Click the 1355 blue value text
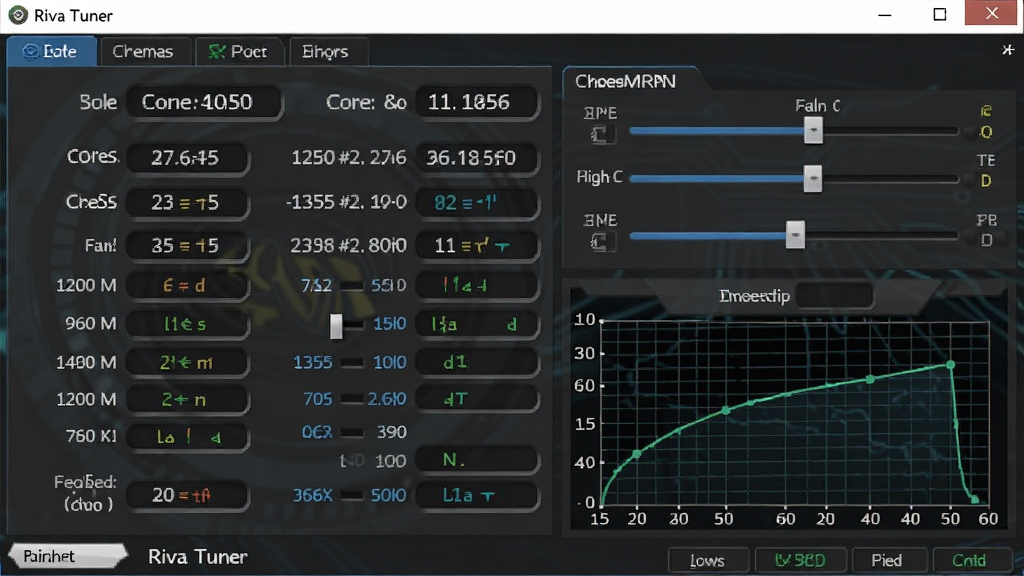Screen dimensions: 1024x576 point(313,362)
